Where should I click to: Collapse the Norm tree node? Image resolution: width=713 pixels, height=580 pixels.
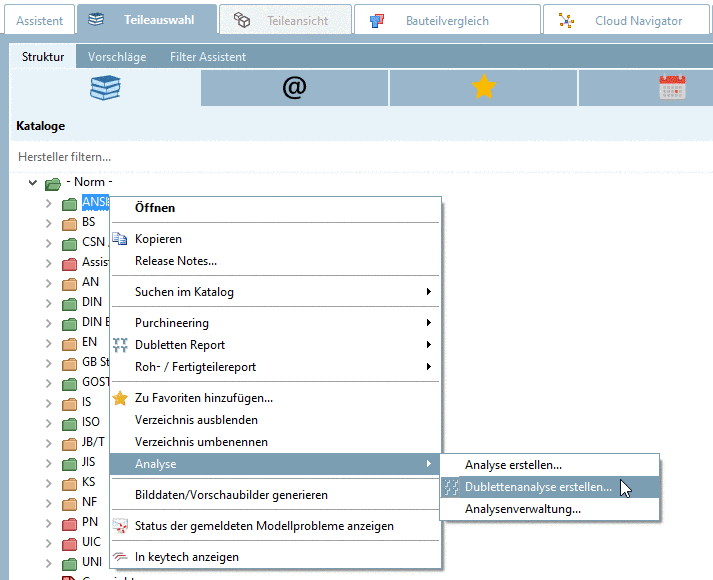click(32, 183)
